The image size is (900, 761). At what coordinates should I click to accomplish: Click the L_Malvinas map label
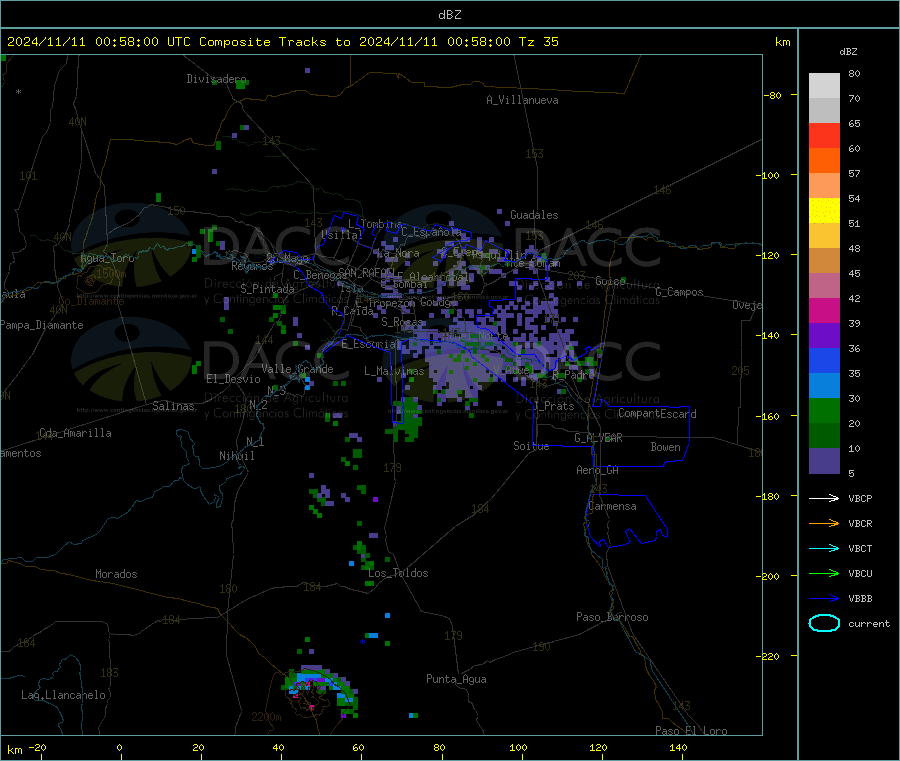click(394, 371)
